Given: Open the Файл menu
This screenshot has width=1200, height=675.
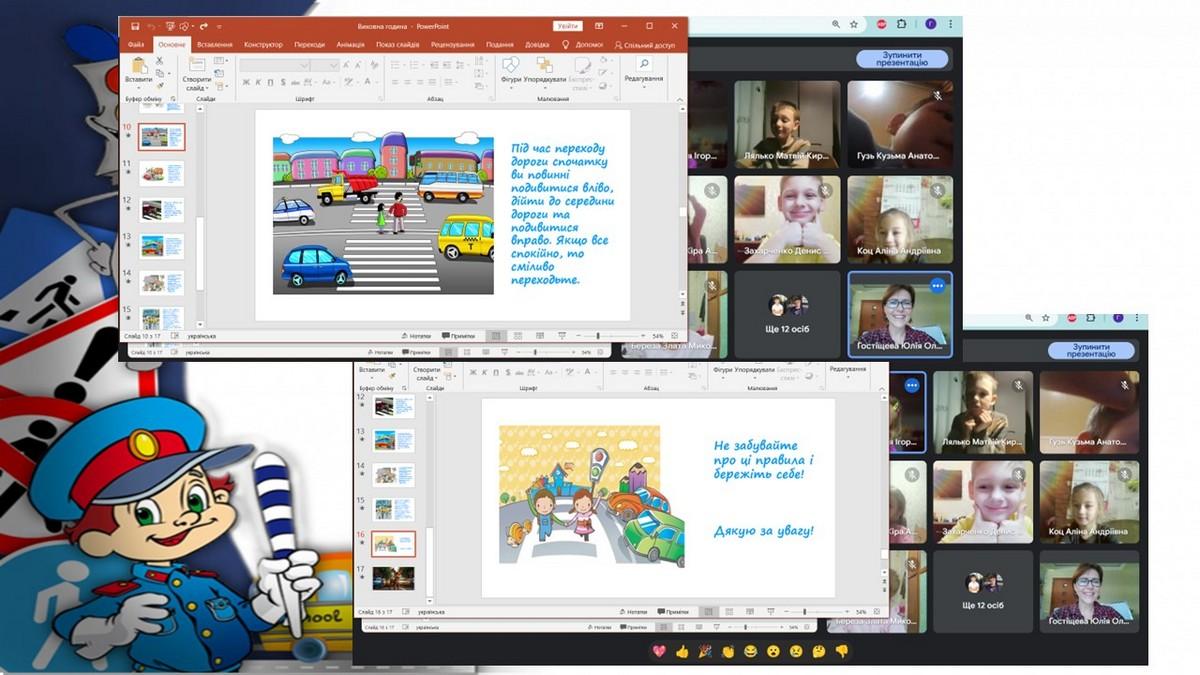Looking at the screenshot, I should [x=136, y=45].
